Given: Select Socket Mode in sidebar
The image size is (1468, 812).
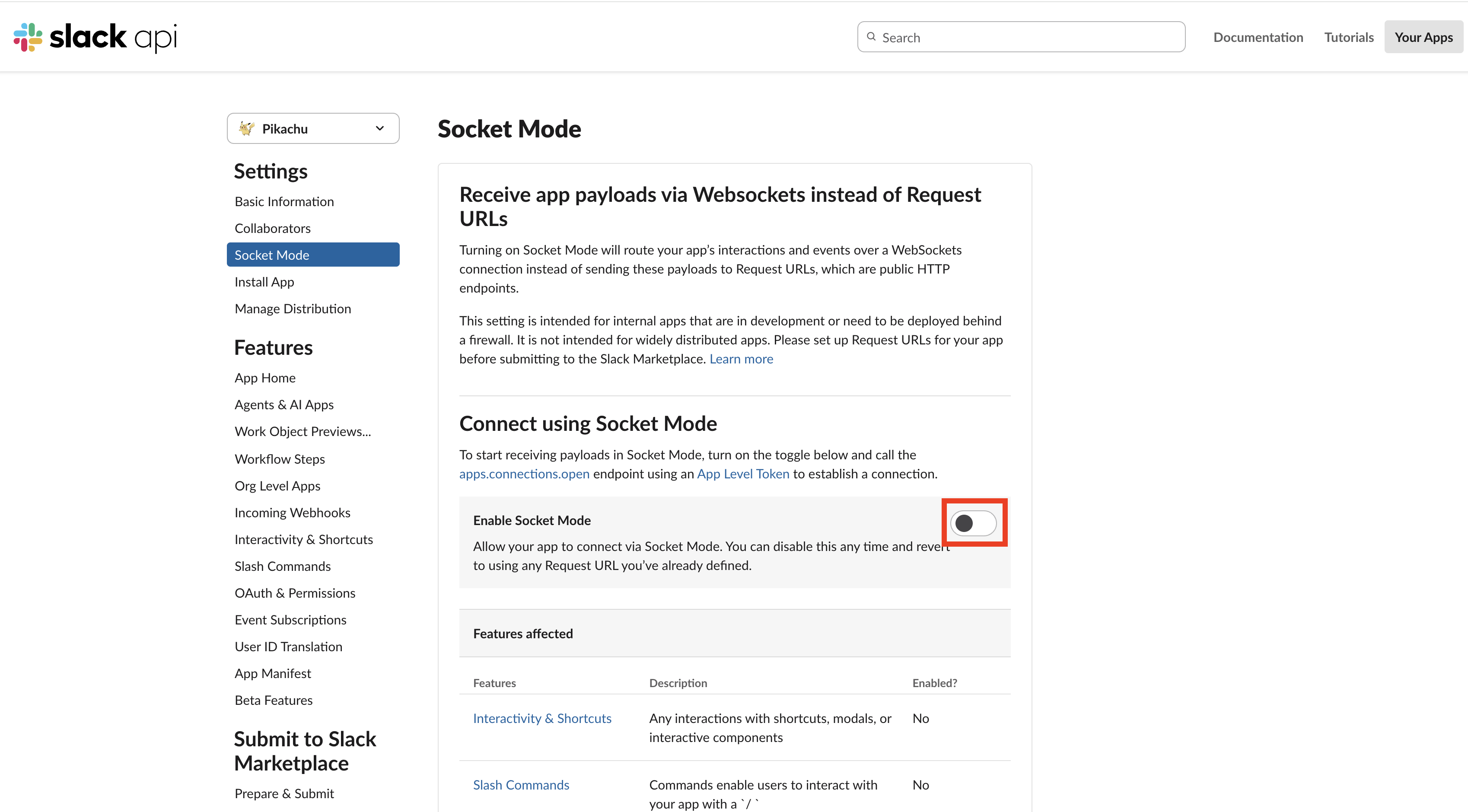Looking at the screenshot, I should (x=313, y=255).
